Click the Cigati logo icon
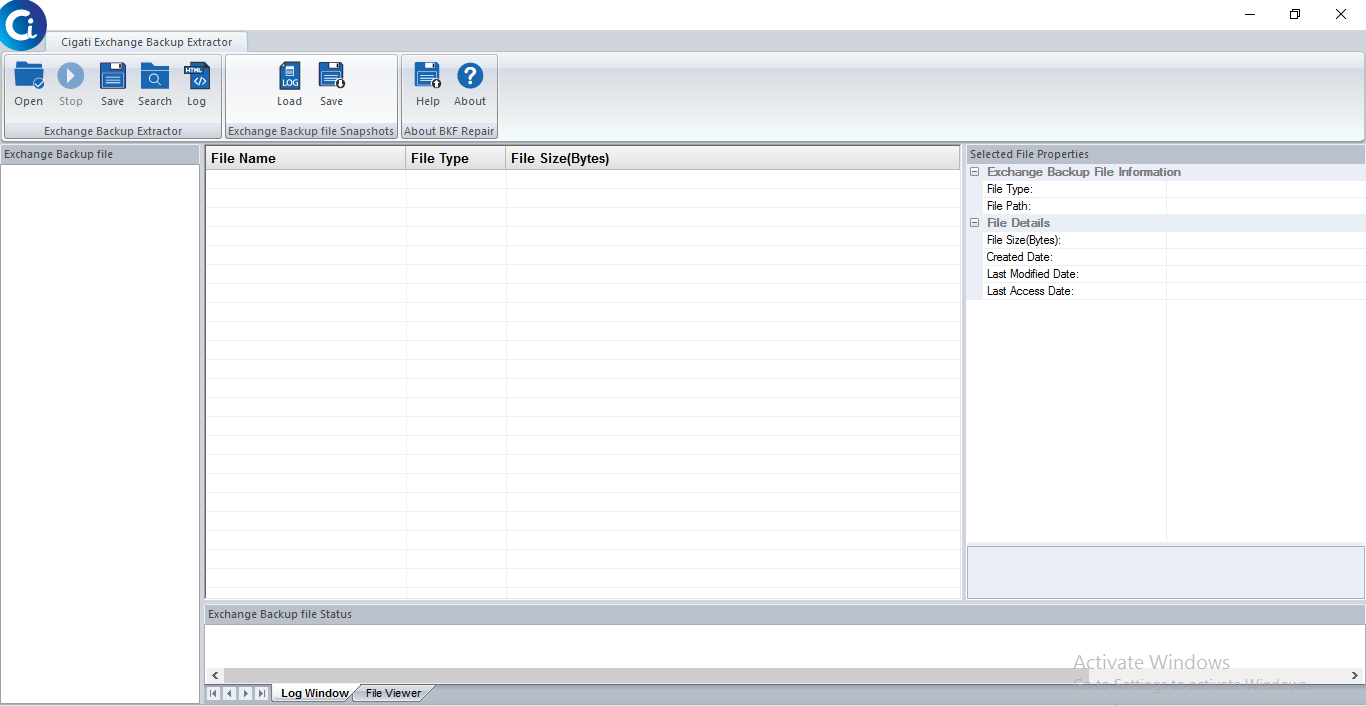 point(22,25)
